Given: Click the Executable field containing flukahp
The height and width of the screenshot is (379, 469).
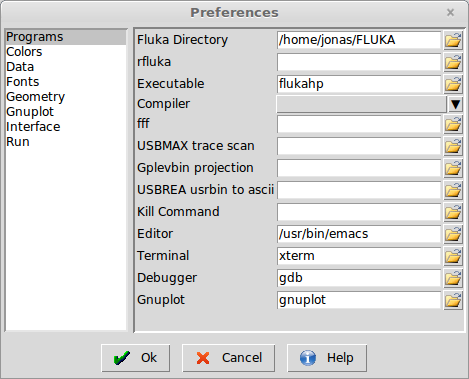Looking at the screenshot, I should (359, 84).
